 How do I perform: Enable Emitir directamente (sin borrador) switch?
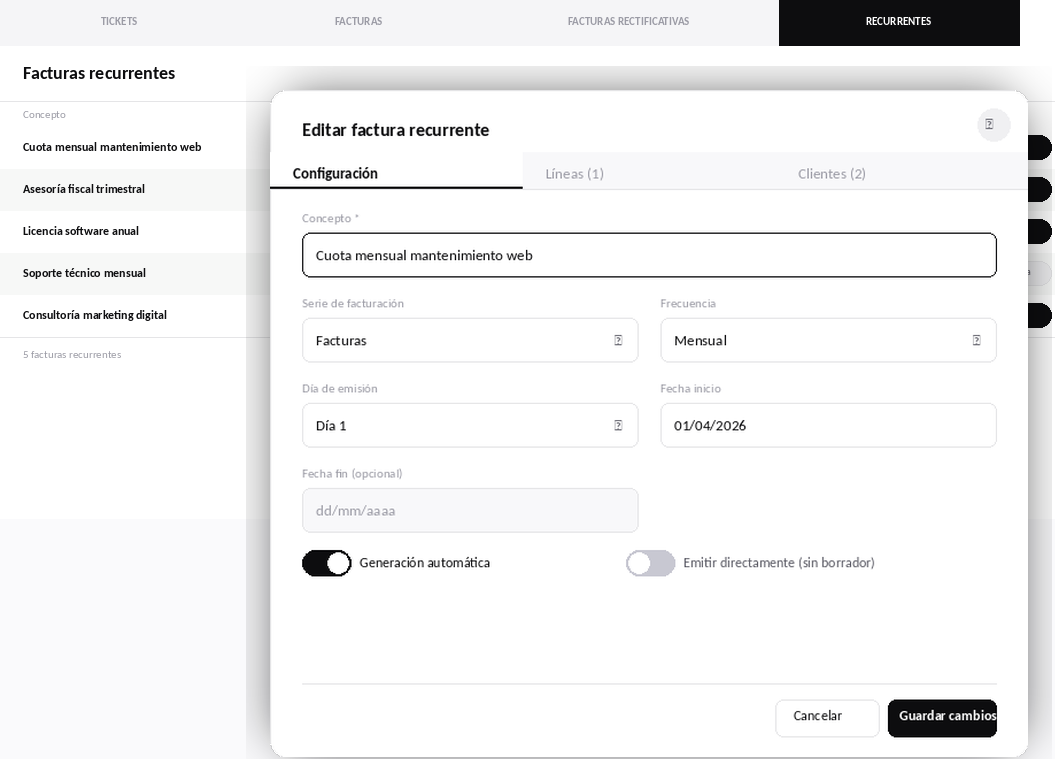pos(651,563)
